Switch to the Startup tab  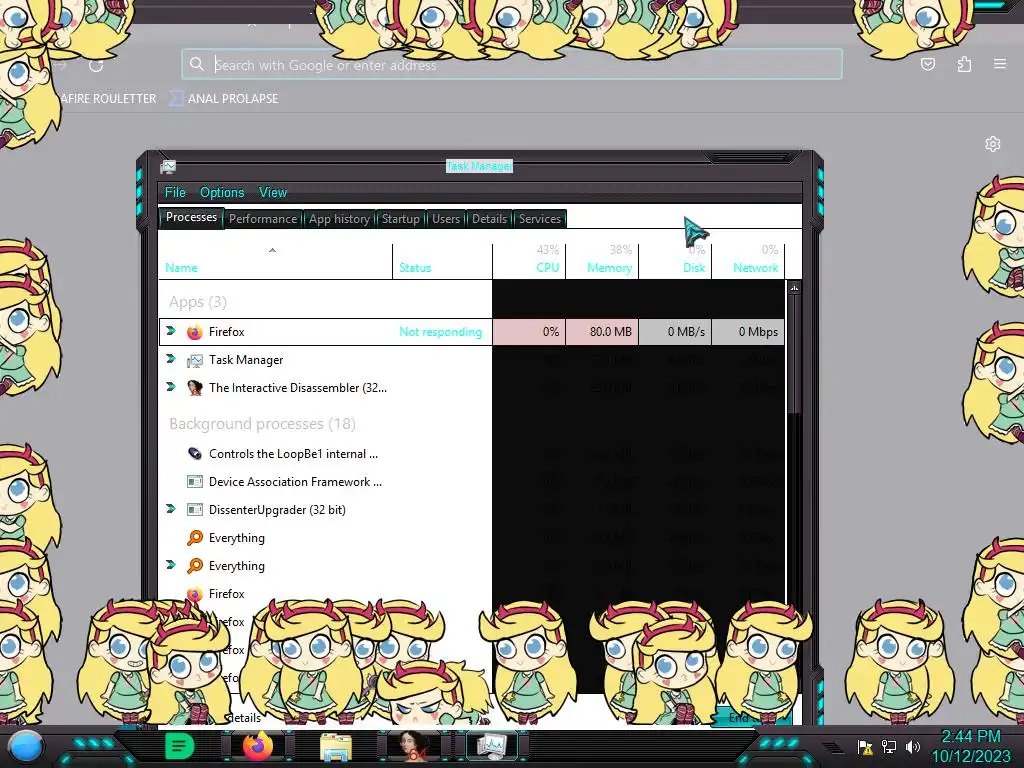tap(400, 219)
